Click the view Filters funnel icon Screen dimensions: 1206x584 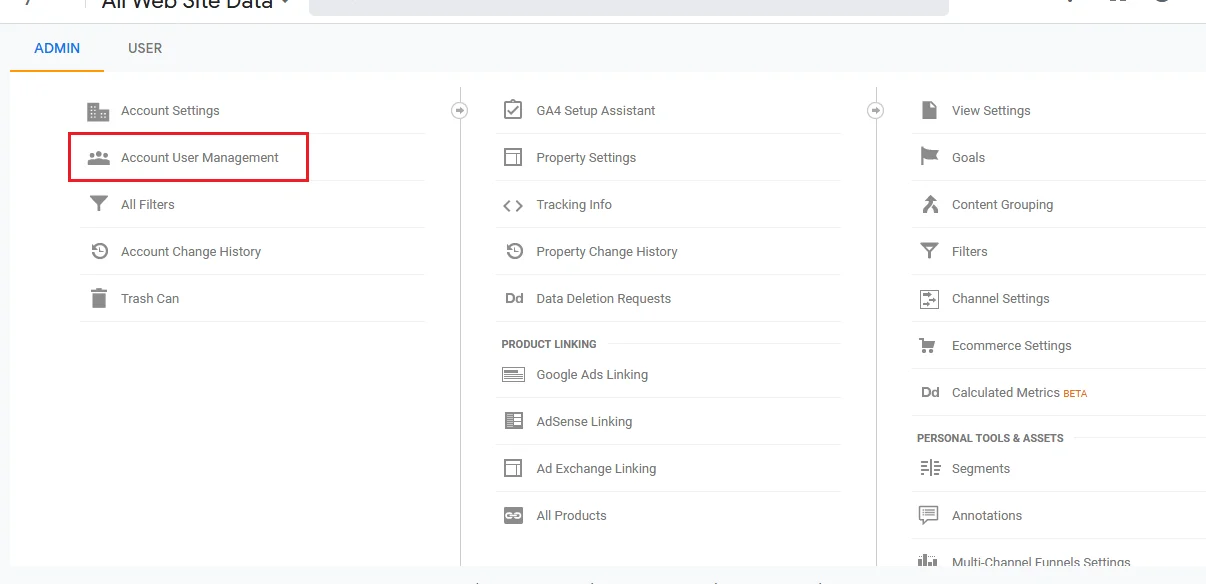[x=930, y=251]
